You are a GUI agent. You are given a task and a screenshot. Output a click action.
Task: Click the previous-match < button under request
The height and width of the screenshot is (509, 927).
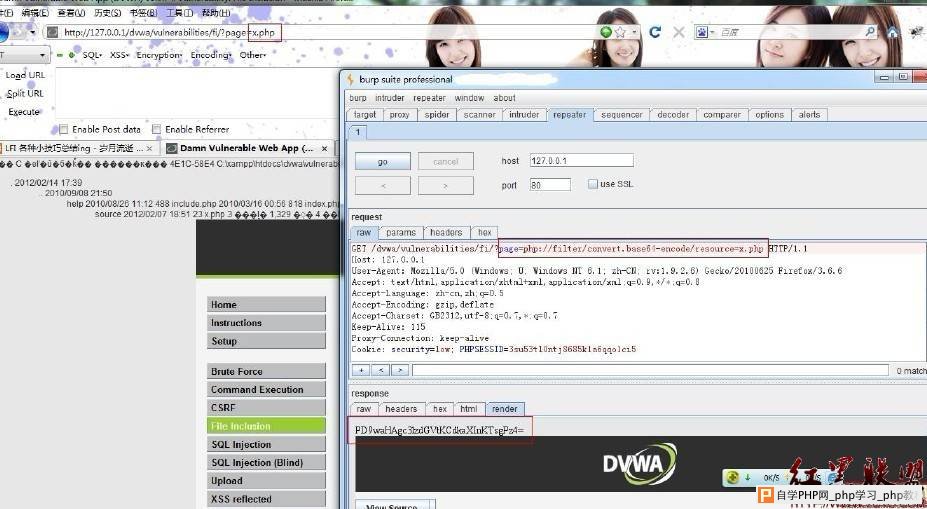[380, 370]
